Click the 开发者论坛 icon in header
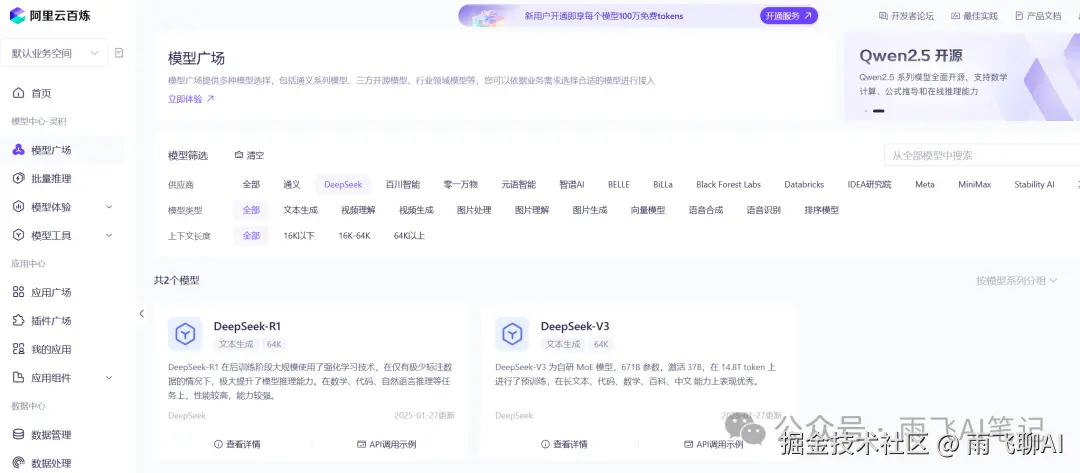This screenshot has width=1080, height=473. tap(883, 16)
